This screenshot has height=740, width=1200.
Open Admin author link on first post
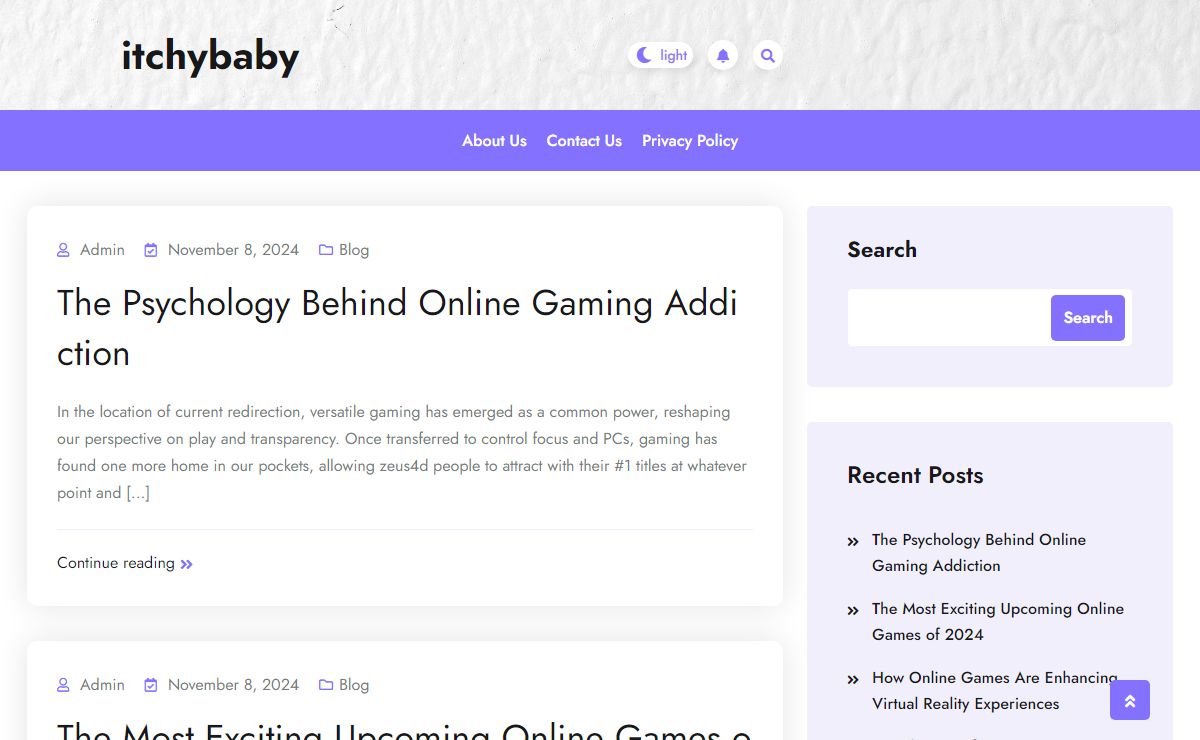click(x=102, y=250)
